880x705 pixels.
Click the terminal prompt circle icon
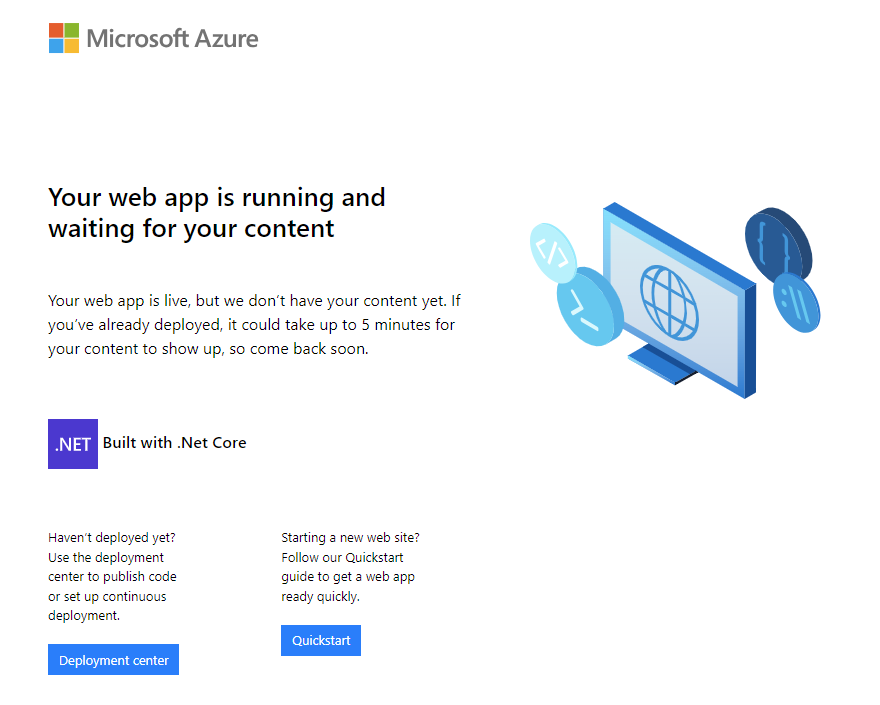(589, 306)
